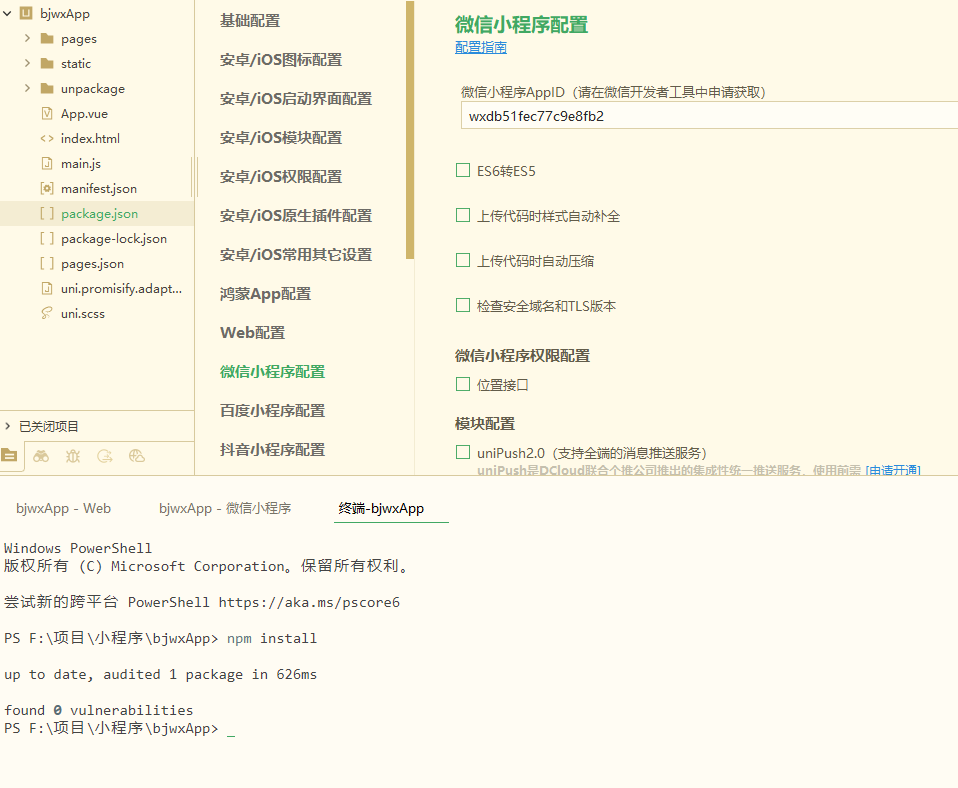
Task: Click the main.js file icon
Action: click(x=47, y=163)
